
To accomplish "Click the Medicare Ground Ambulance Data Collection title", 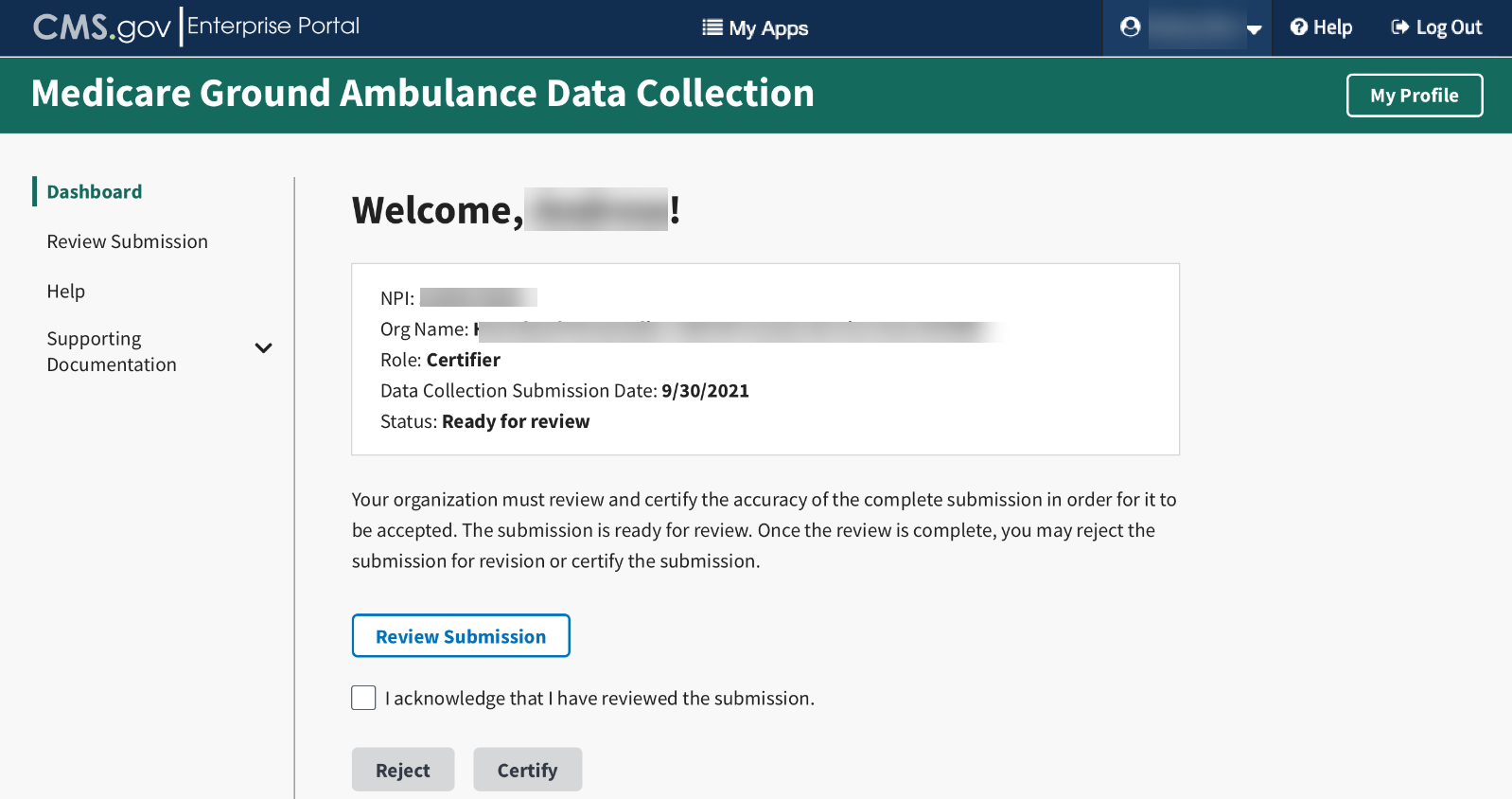I will point(422,94).
